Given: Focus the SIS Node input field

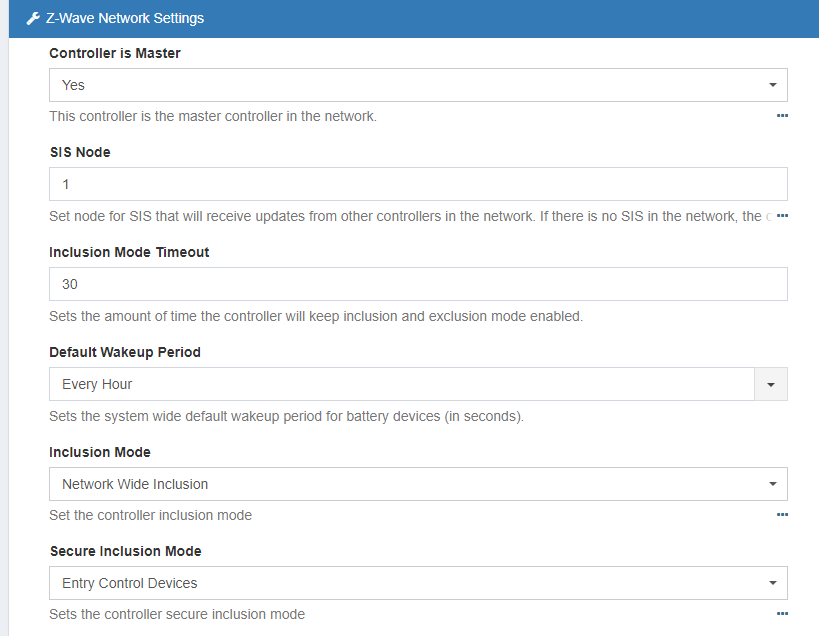Looking at the screenshot, I should pos(418,184).
